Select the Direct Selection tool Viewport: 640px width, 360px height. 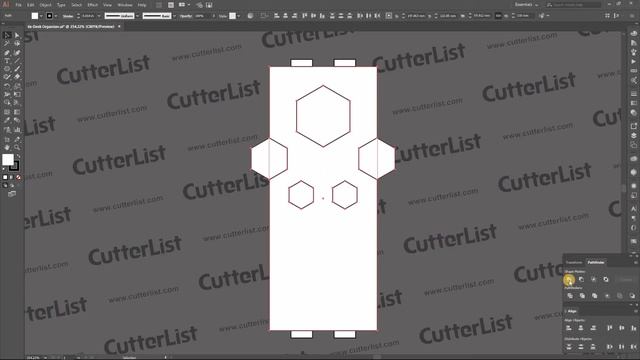click(17, 36)
